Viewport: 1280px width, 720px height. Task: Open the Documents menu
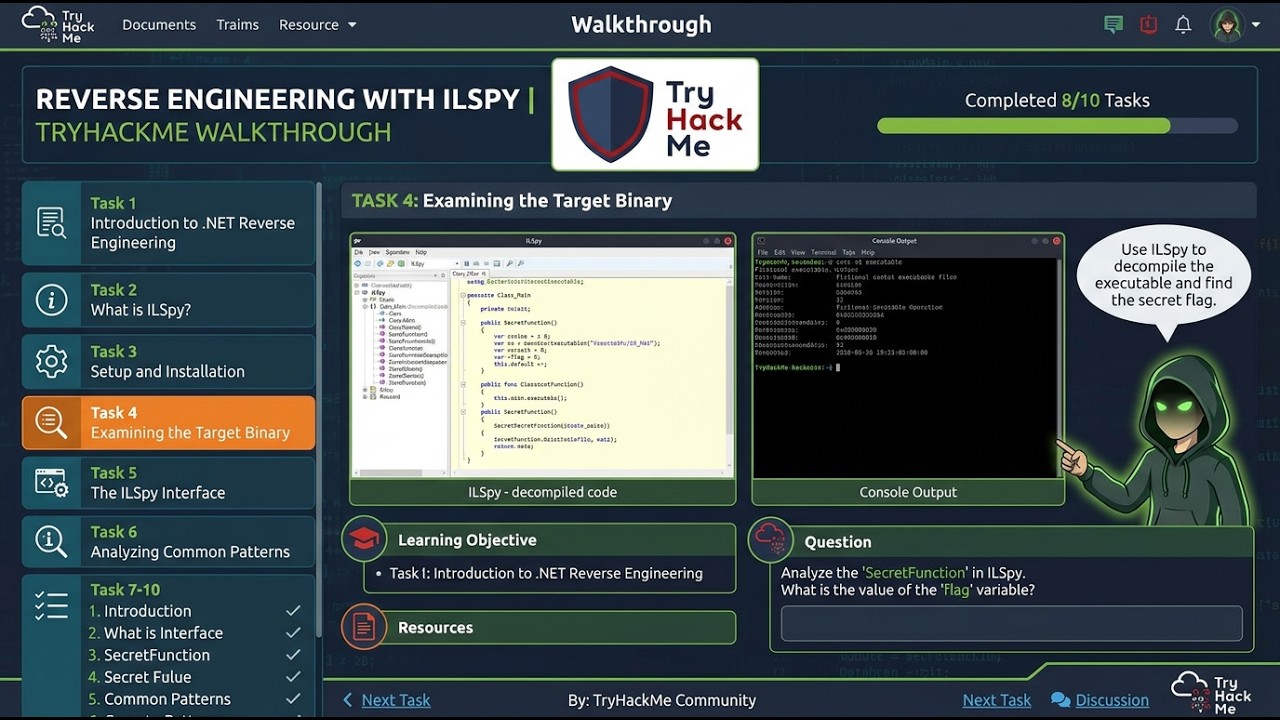tap(159, 25)
